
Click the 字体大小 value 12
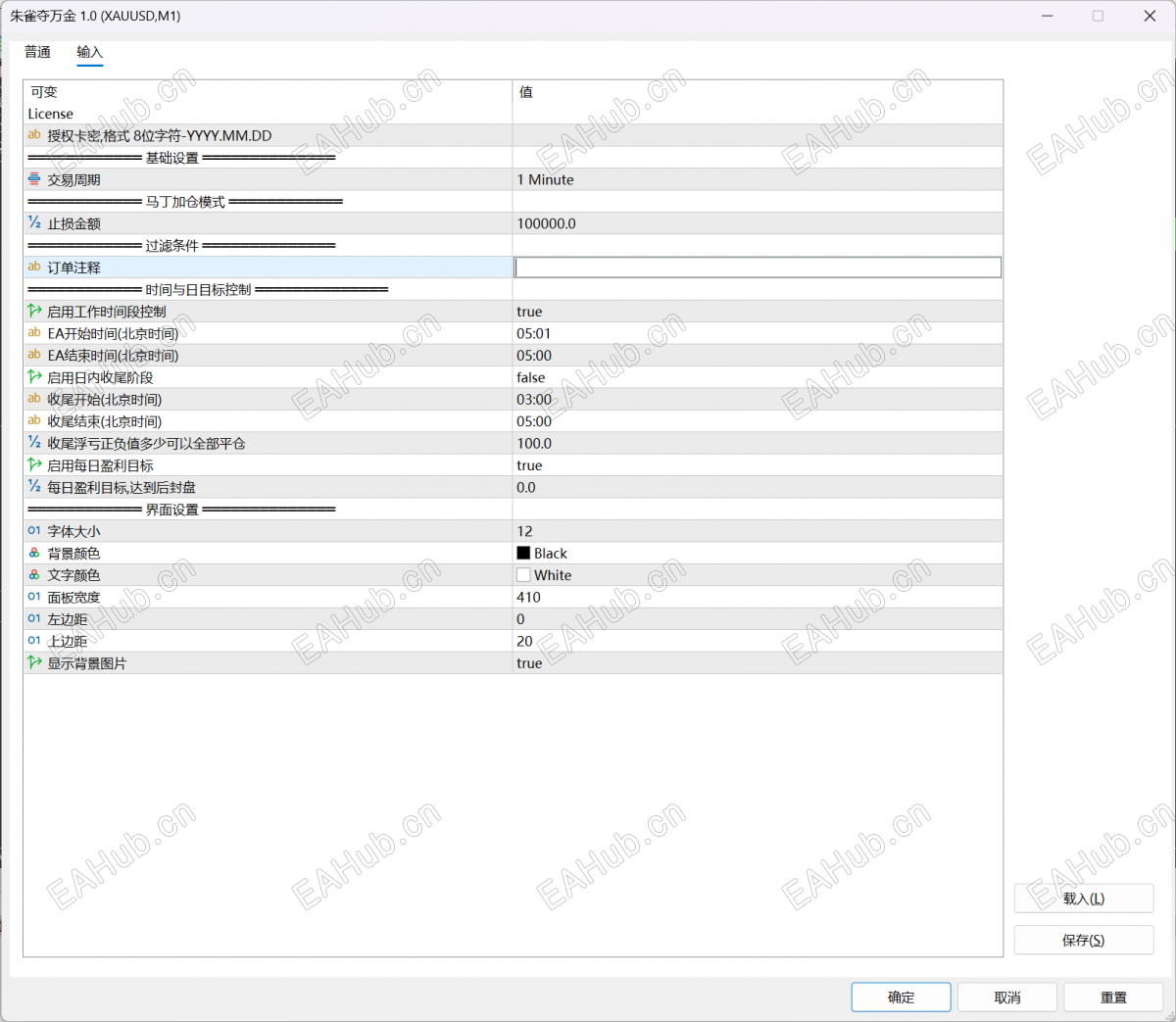pyautogui.click(x=524, y=531)
